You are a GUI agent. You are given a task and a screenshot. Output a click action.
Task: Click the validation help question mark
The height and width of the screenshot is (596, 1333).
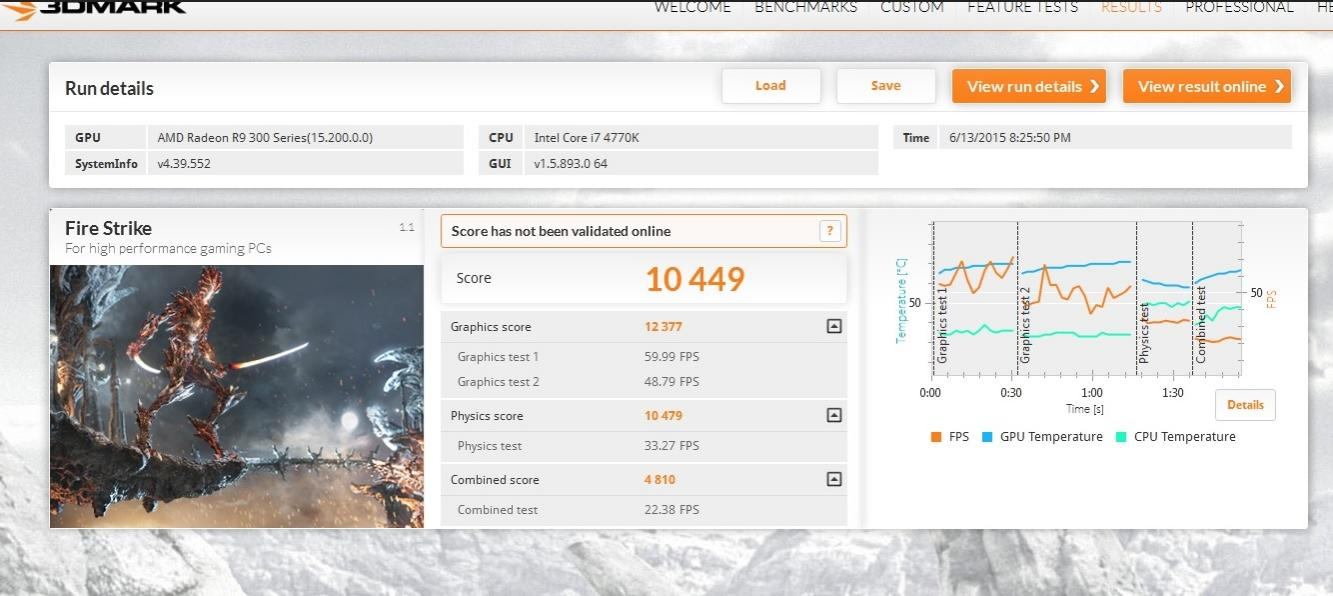(x=829, y=231)
